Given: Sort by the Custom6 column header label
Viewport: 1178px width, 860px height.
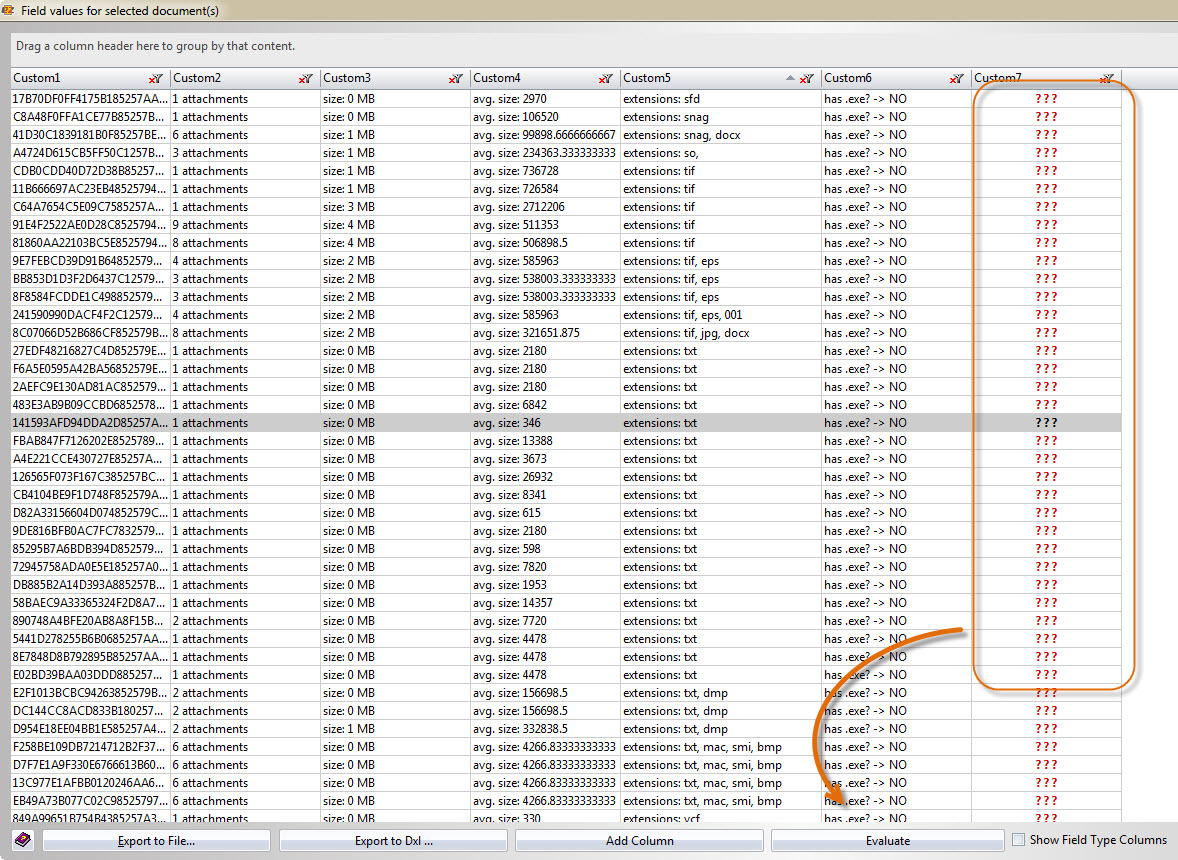Looking at the screenshot, I should 848,78.
